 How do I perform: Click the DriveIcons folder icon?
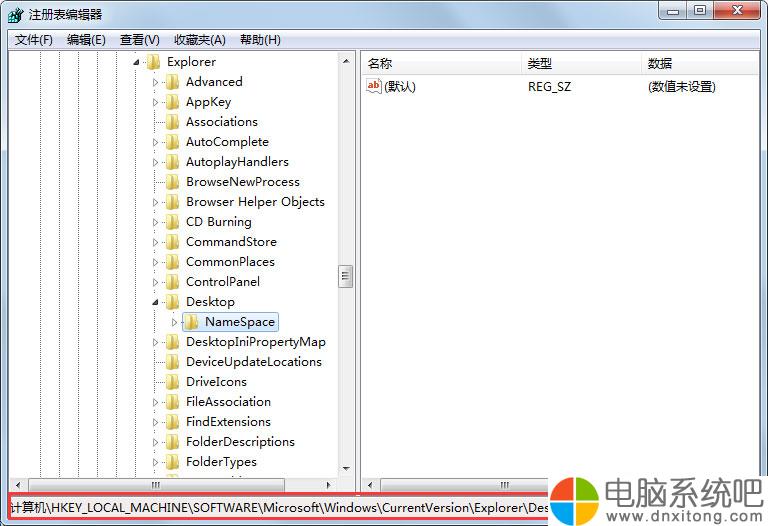click(x=172, y=382)
